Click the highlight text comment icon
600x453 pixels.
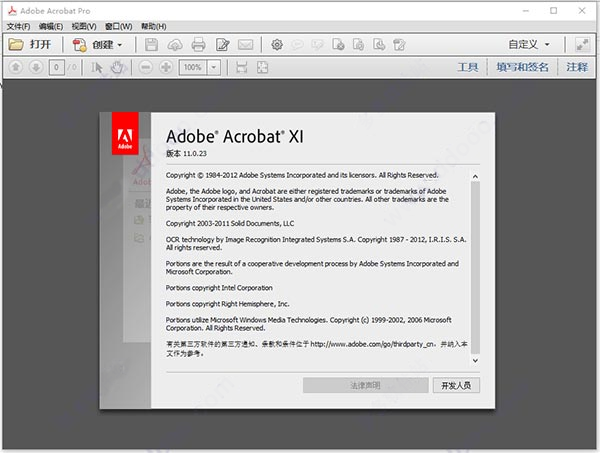click(x=317, y=45)
